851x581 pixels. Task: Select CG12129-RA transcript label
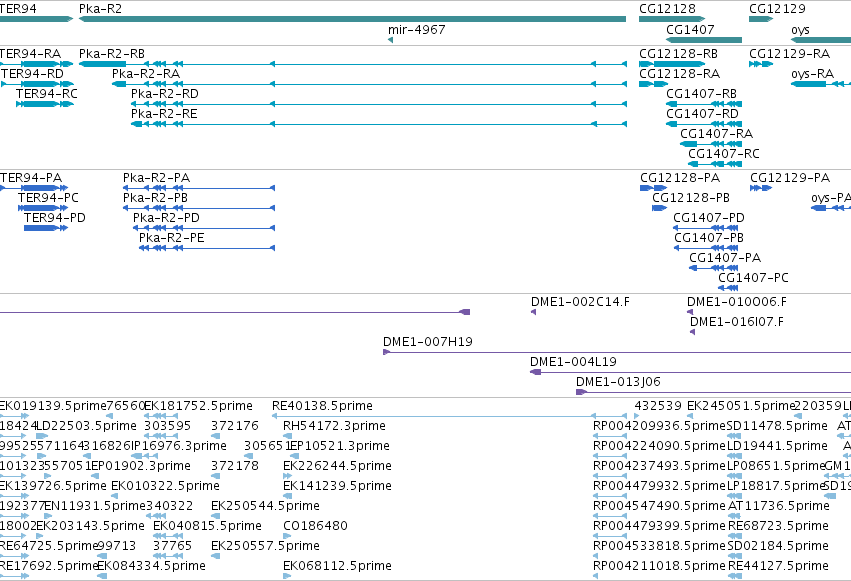click(x=790, y=54)
